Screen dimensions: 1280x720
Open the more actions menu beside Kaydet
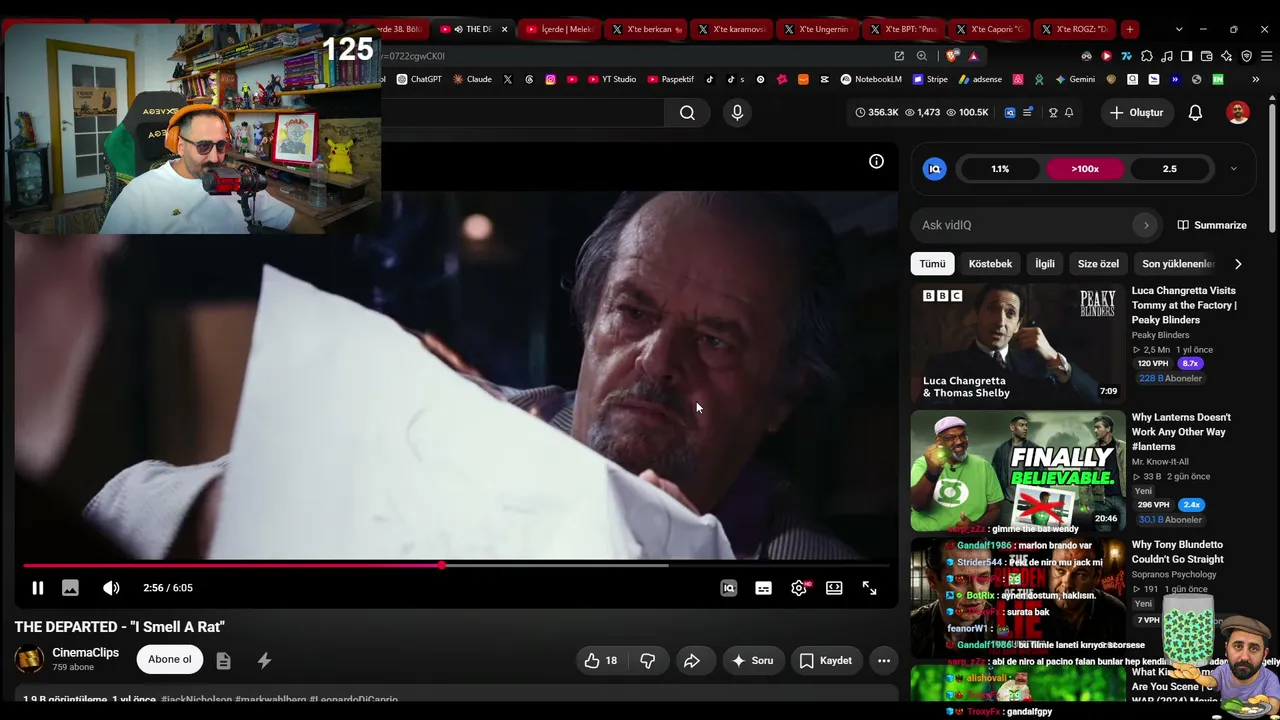[884, 660]
